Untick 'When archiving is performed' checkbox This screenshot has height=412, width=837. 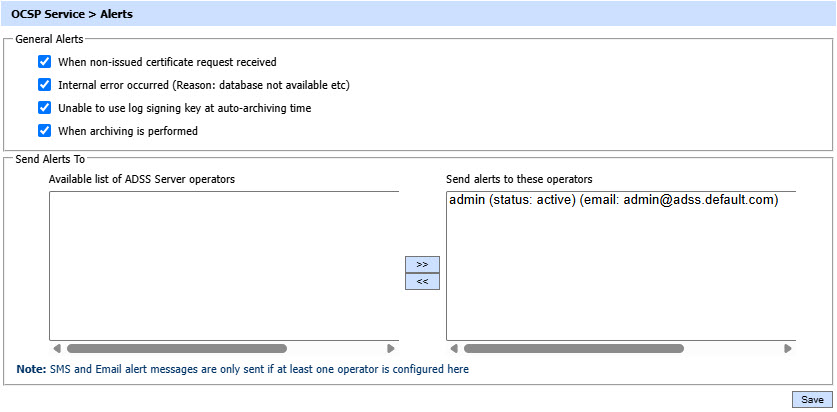tap(44, 131)
